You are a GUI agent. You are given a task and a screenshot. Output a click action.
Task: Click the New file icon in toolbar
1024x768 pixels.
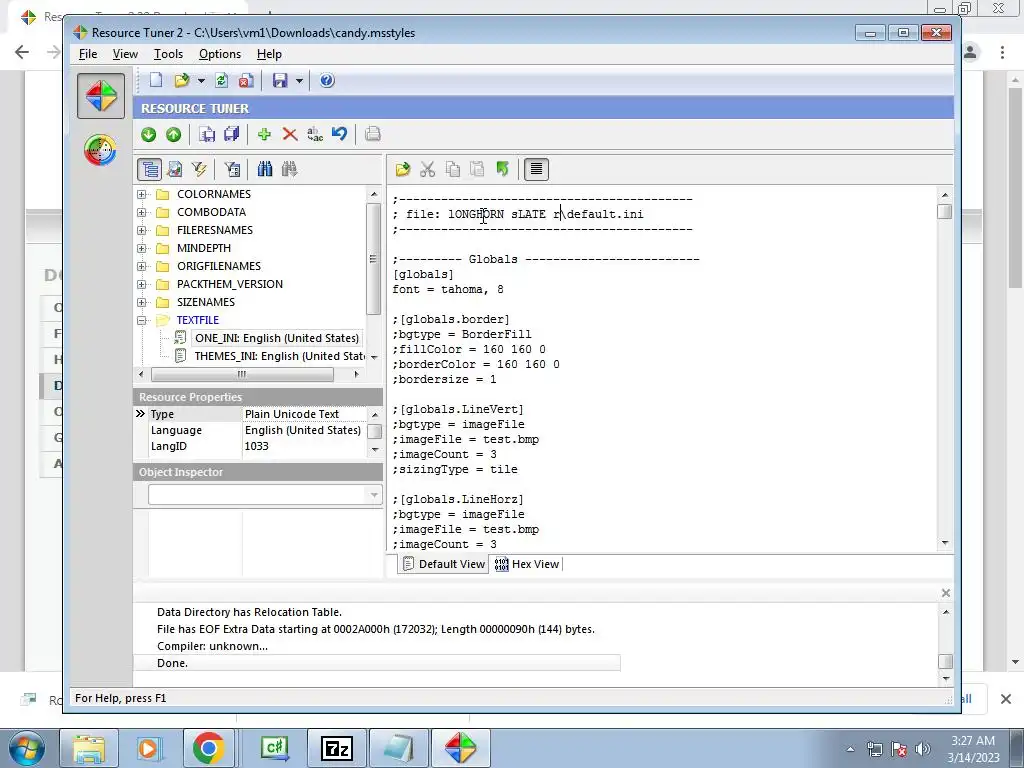point(156,80)
